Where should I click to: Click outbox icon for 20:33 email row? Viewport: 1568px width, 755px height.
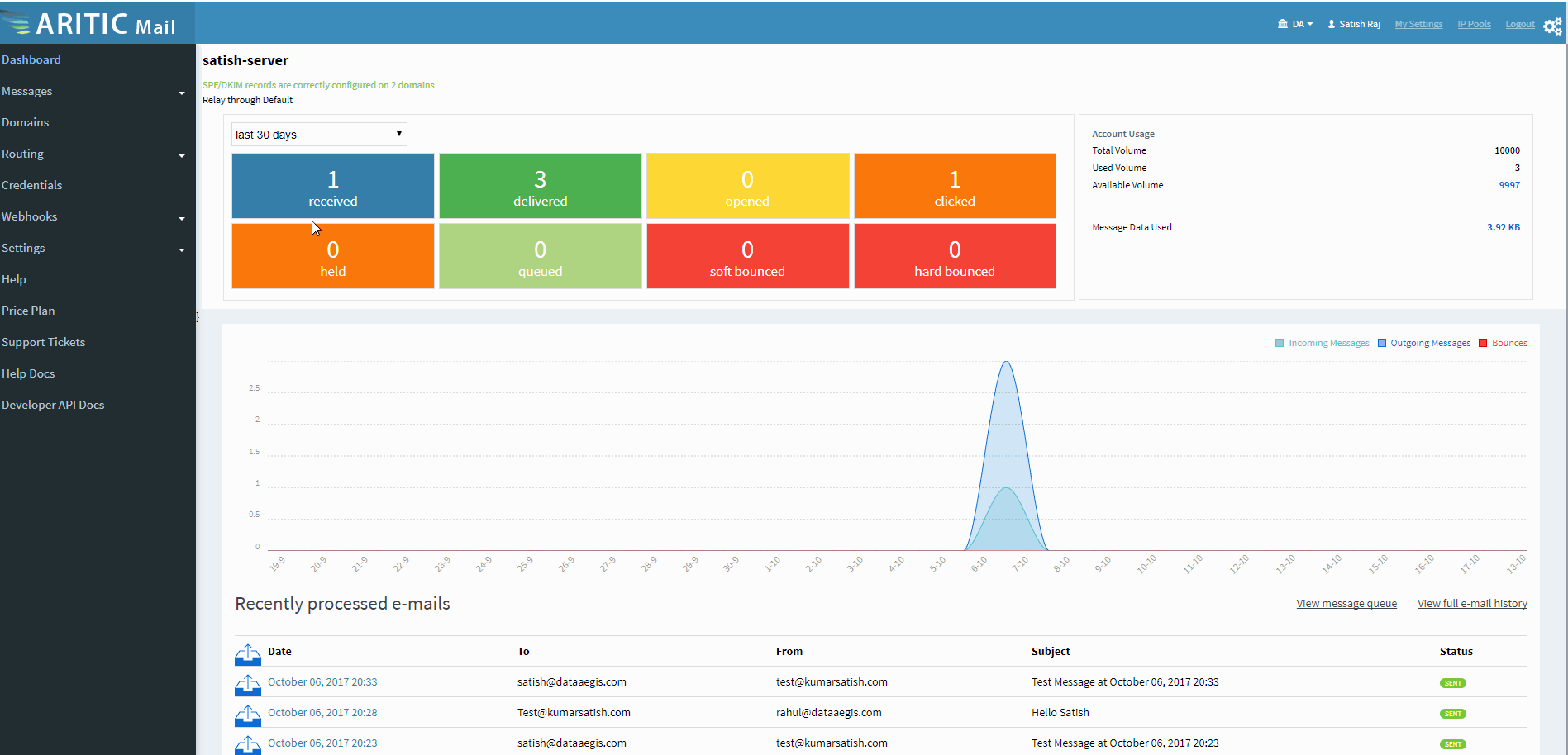click(x=247, y=685)
